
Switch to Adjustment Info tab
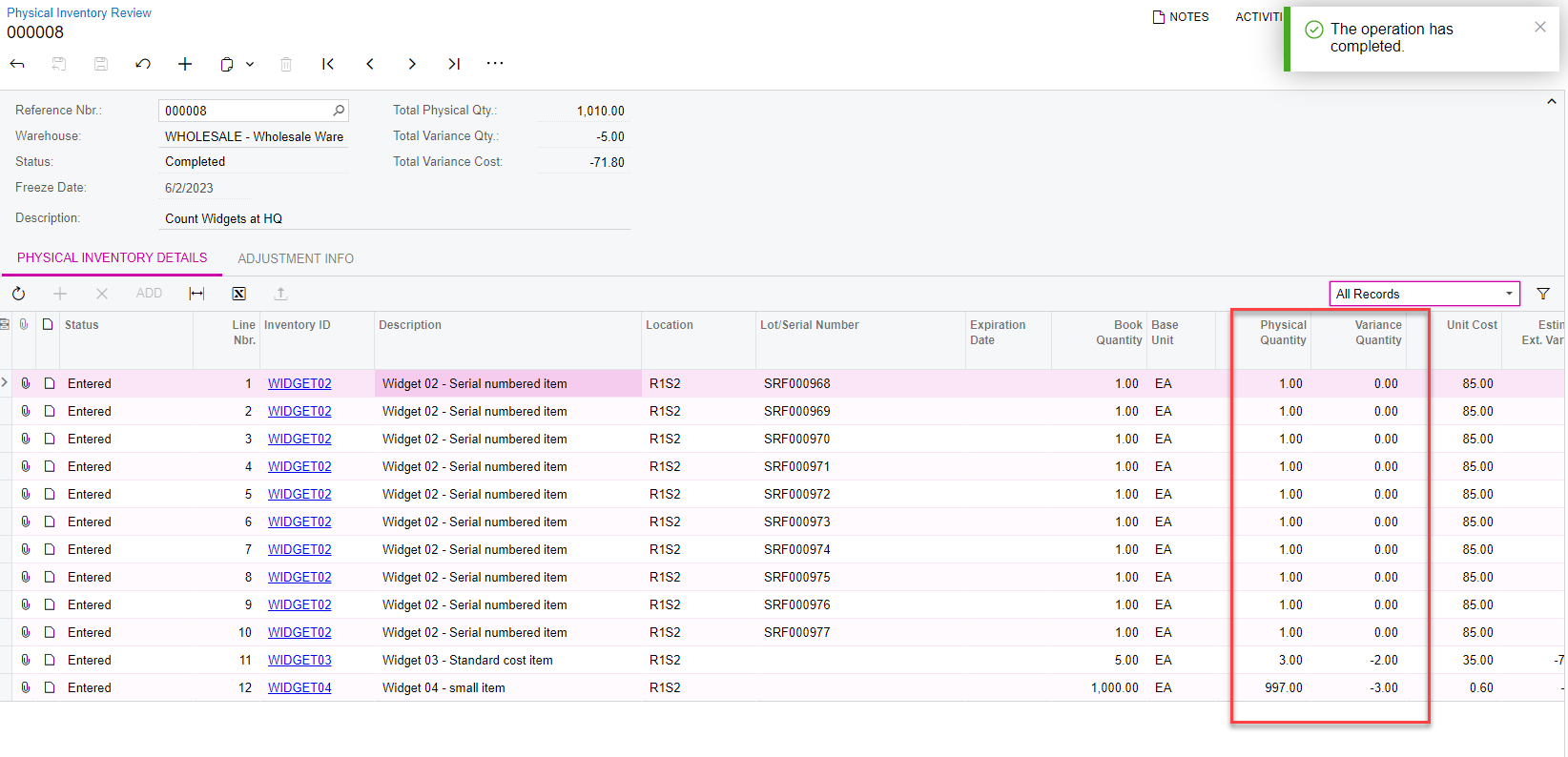click(296, 258)
